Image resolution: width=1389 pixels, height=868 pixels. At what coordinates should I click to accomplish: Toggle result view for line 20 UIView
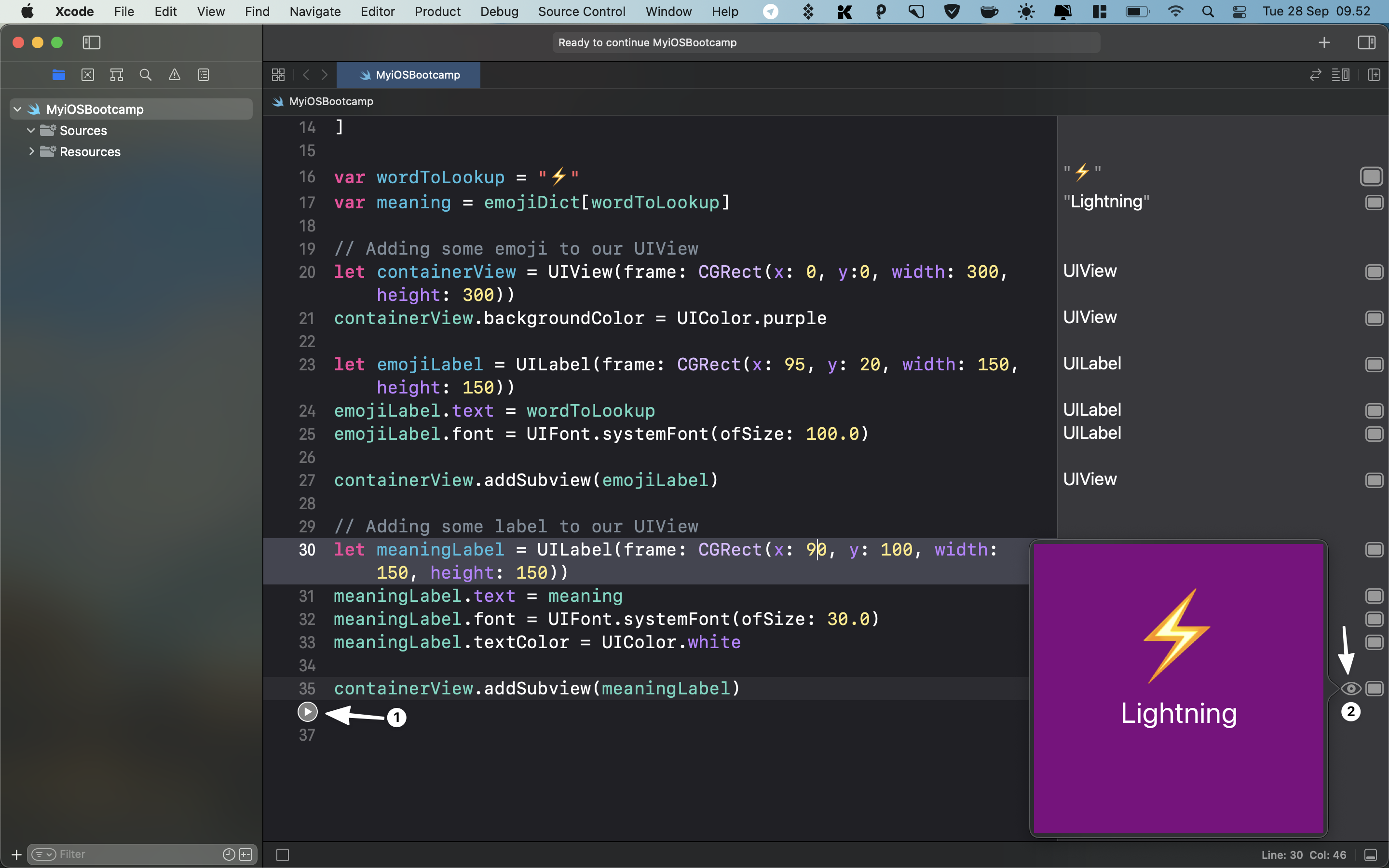(x=1374, y=271)
